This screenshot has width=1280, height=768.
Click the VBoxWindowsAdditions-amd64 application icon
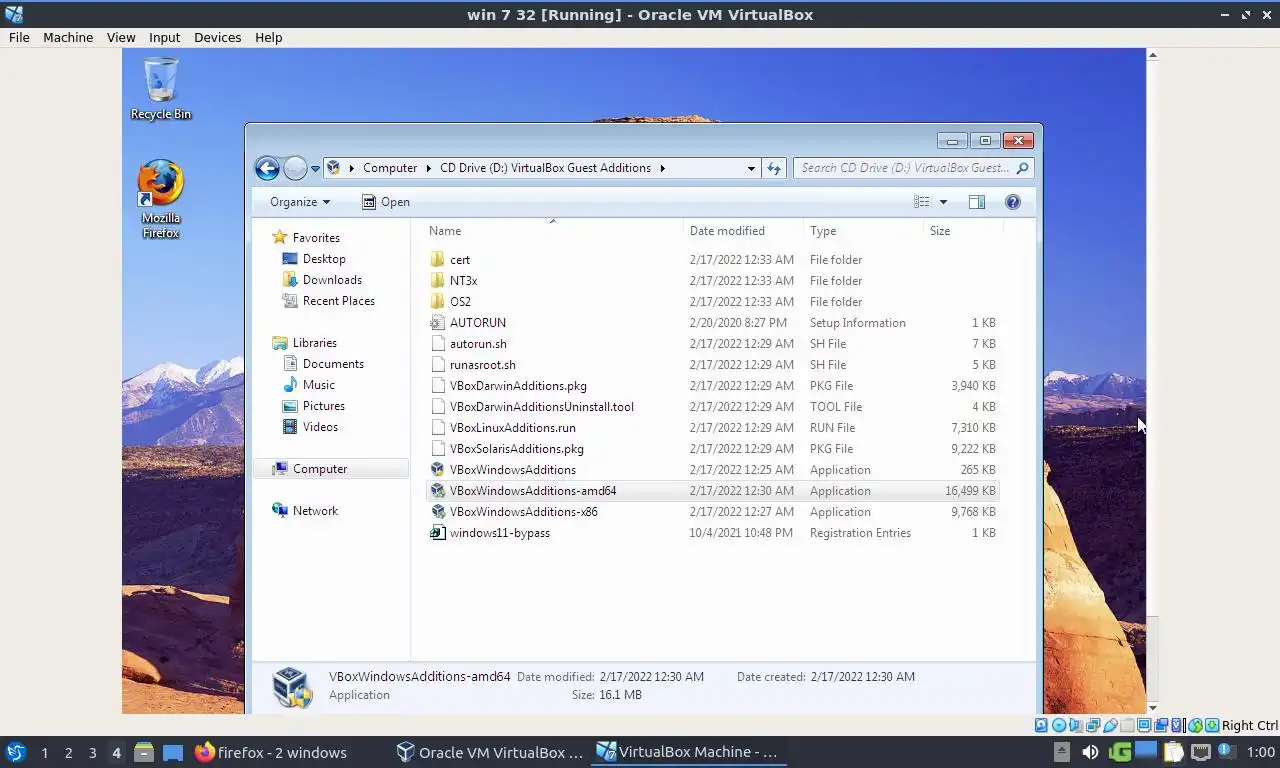tap(437, 491)
